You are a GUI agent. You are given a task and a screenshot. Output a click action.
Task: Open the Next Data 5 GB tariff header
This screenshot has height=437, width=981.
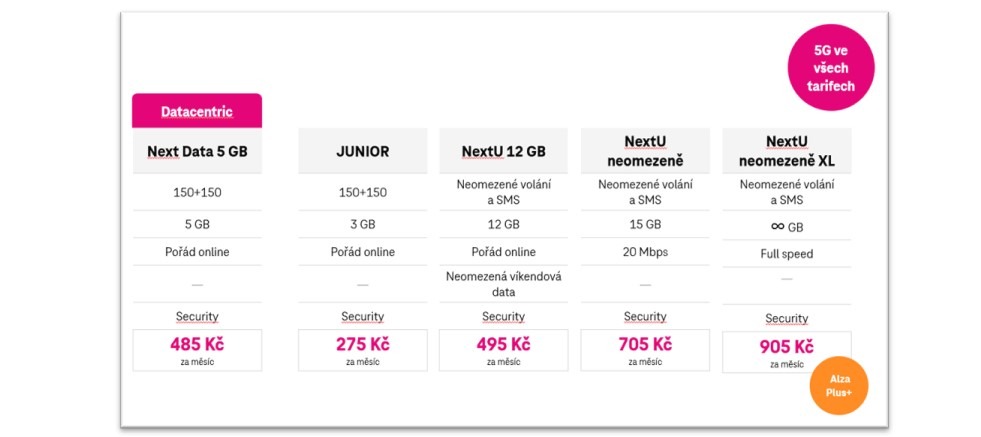click(x=196, y=152)
